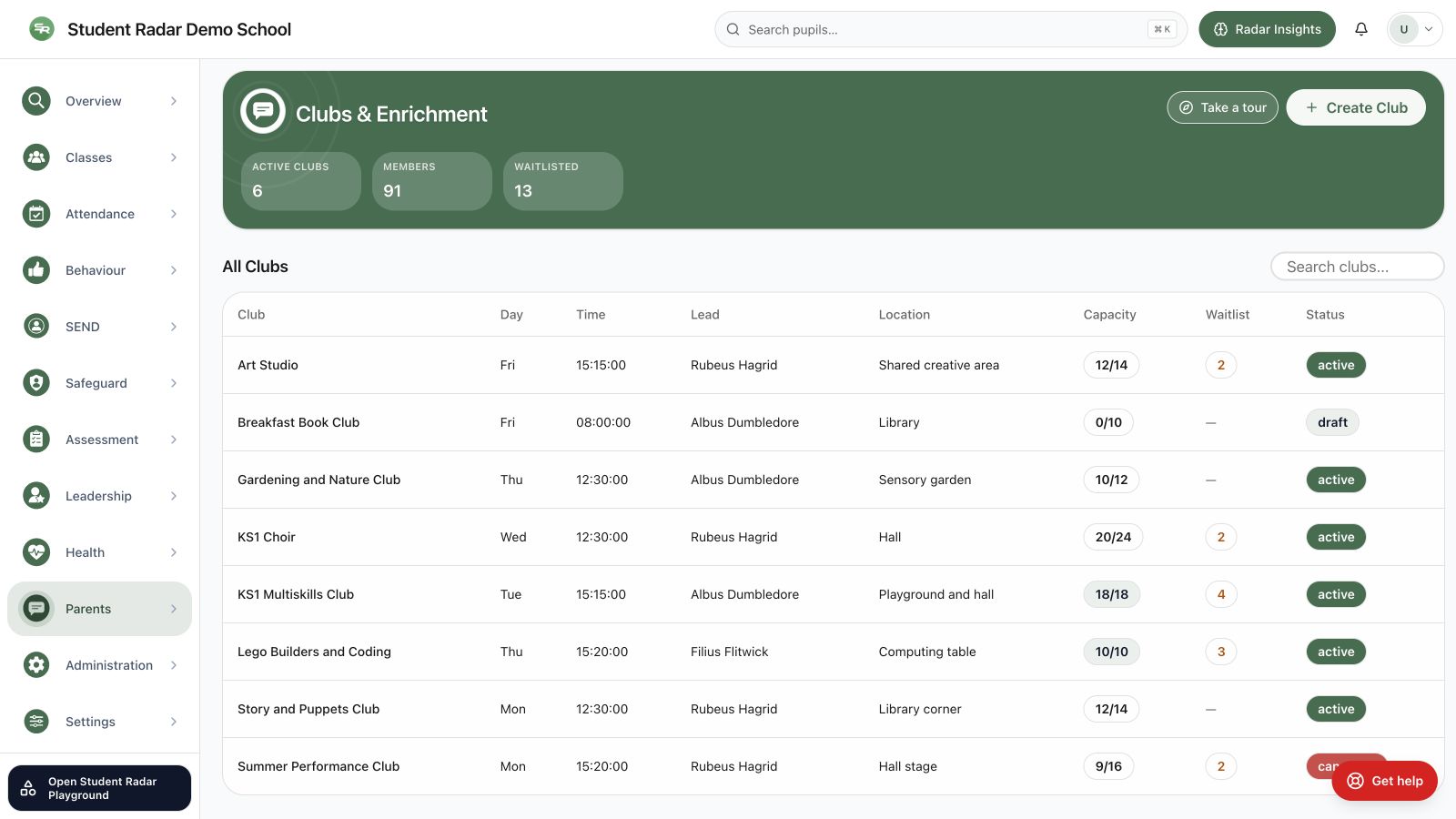The width and height of the screenshot is (1456, 819).
Task: Expand the Classes section chevron
Action: [x=174, y=157]
